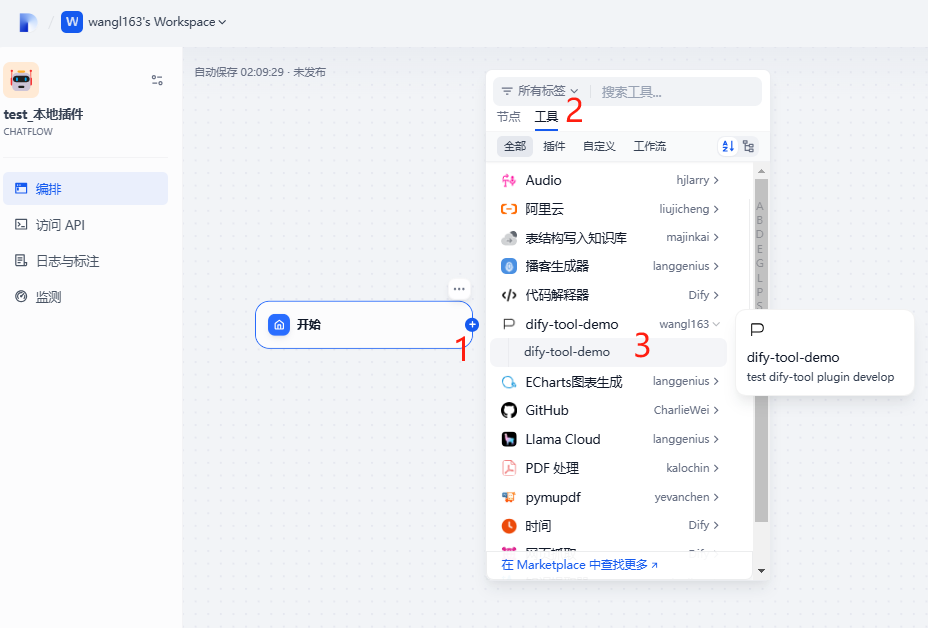The height and width of the screenshot is (628, 928).
Task: Click the 日志与标注 document icon
Action: pos(21,261)
